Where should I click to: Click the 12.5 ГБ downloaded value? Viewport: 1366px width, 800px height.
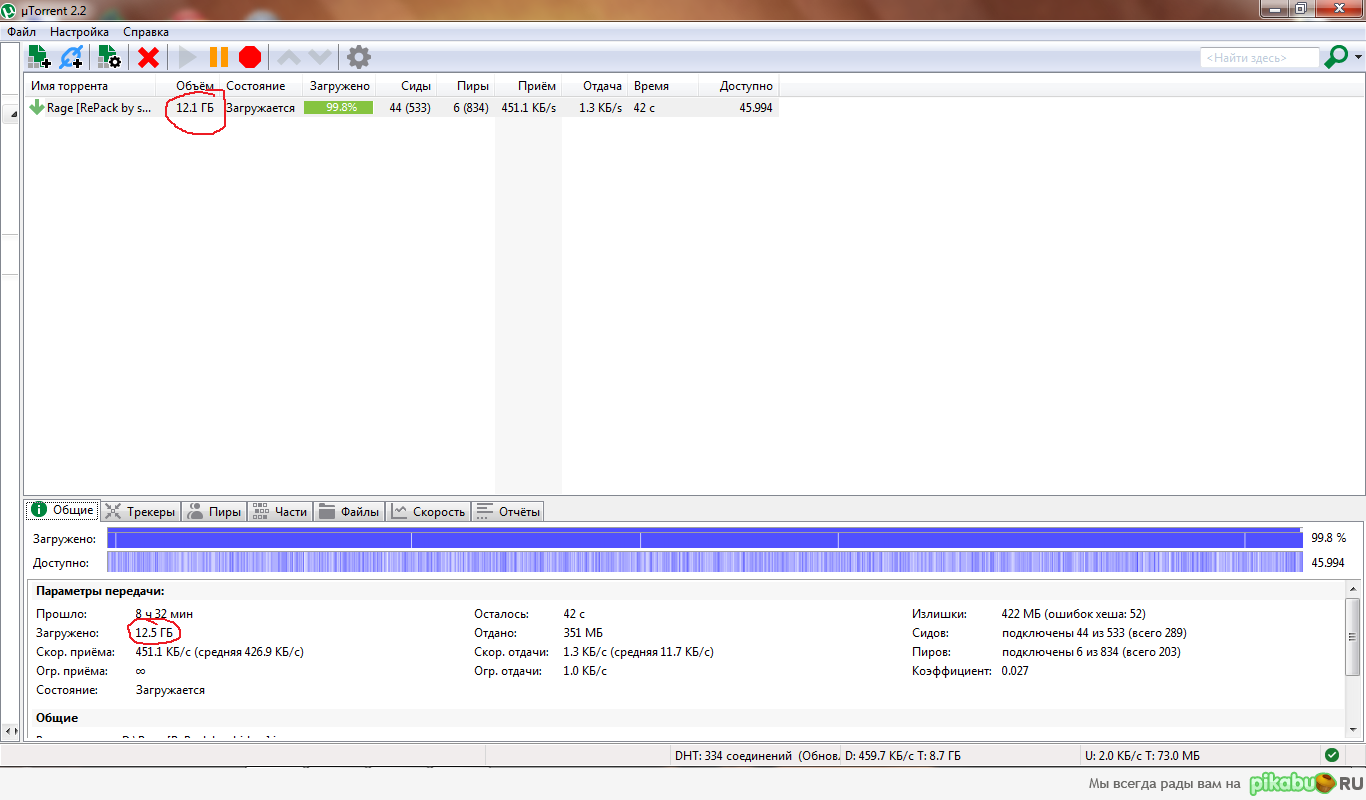tap(155, 633)
